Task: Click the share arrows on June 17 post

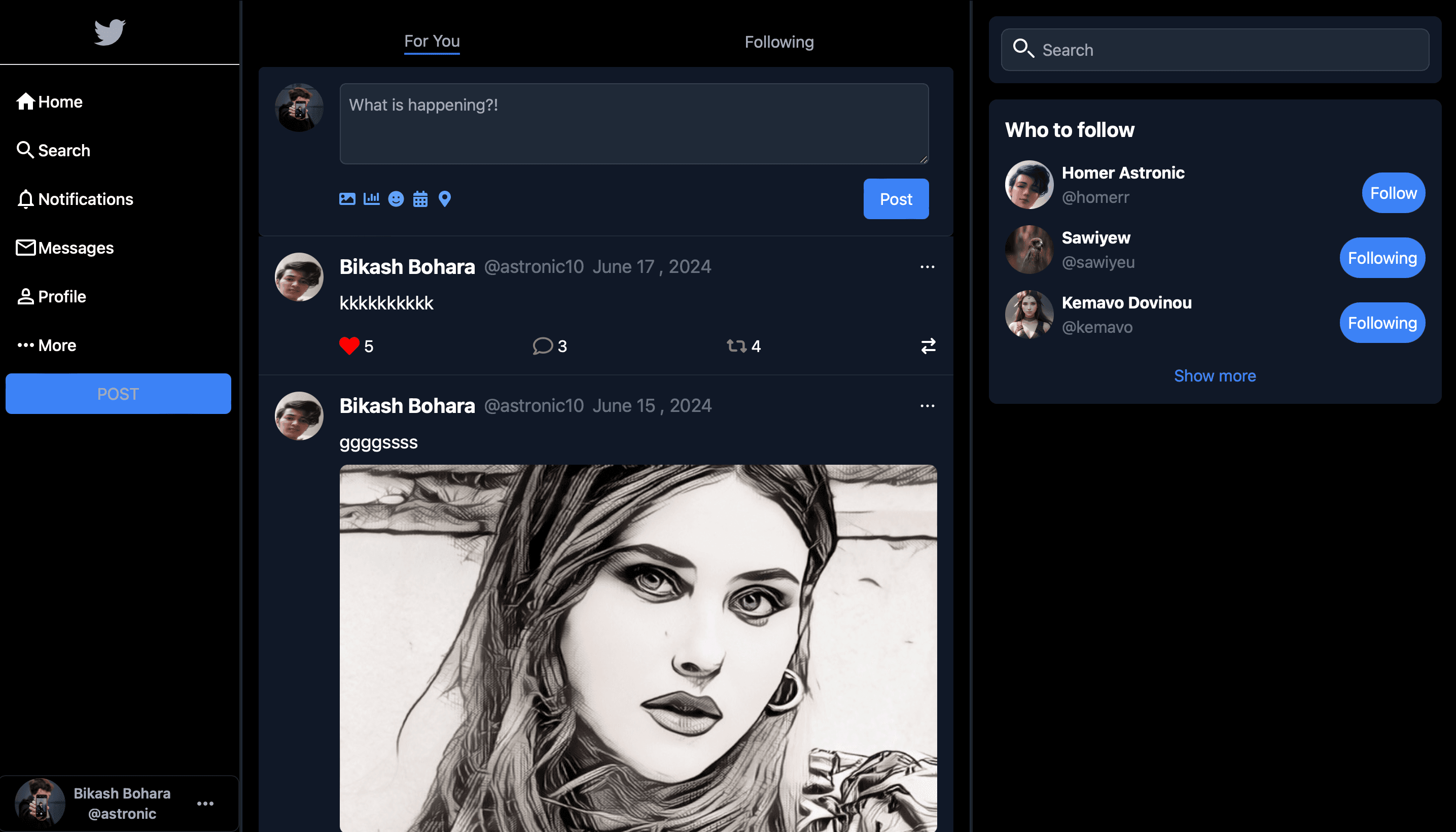Action: pos(928,345)
